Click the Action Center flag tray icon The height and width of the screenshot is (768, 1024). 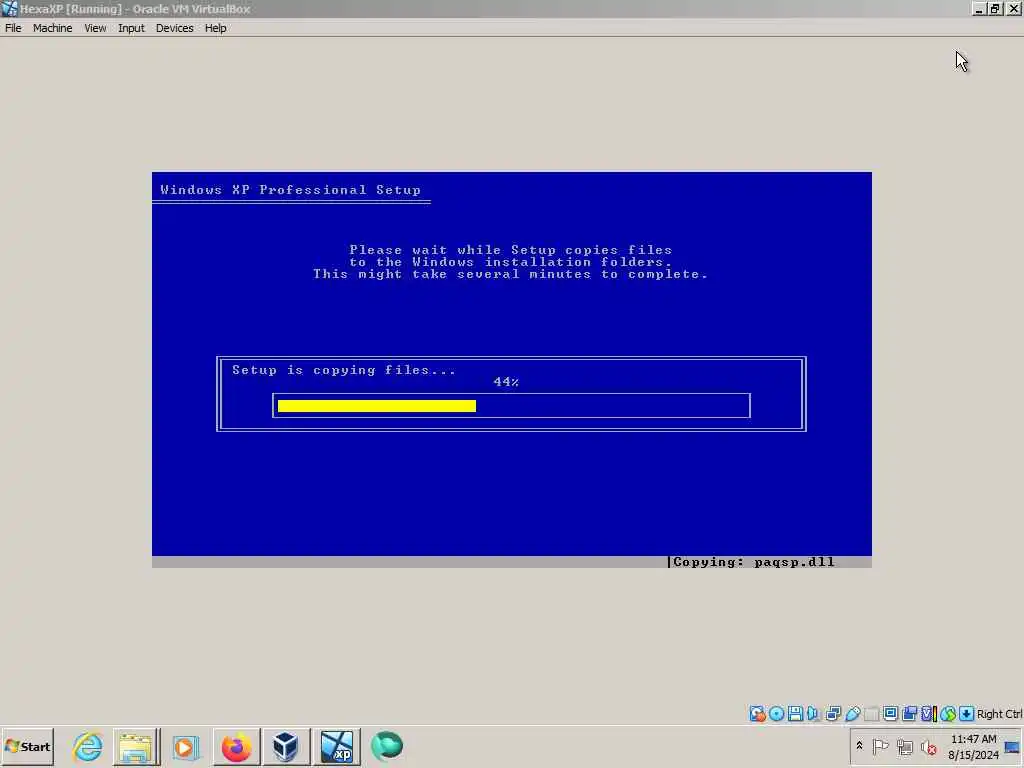coord(880,746)
